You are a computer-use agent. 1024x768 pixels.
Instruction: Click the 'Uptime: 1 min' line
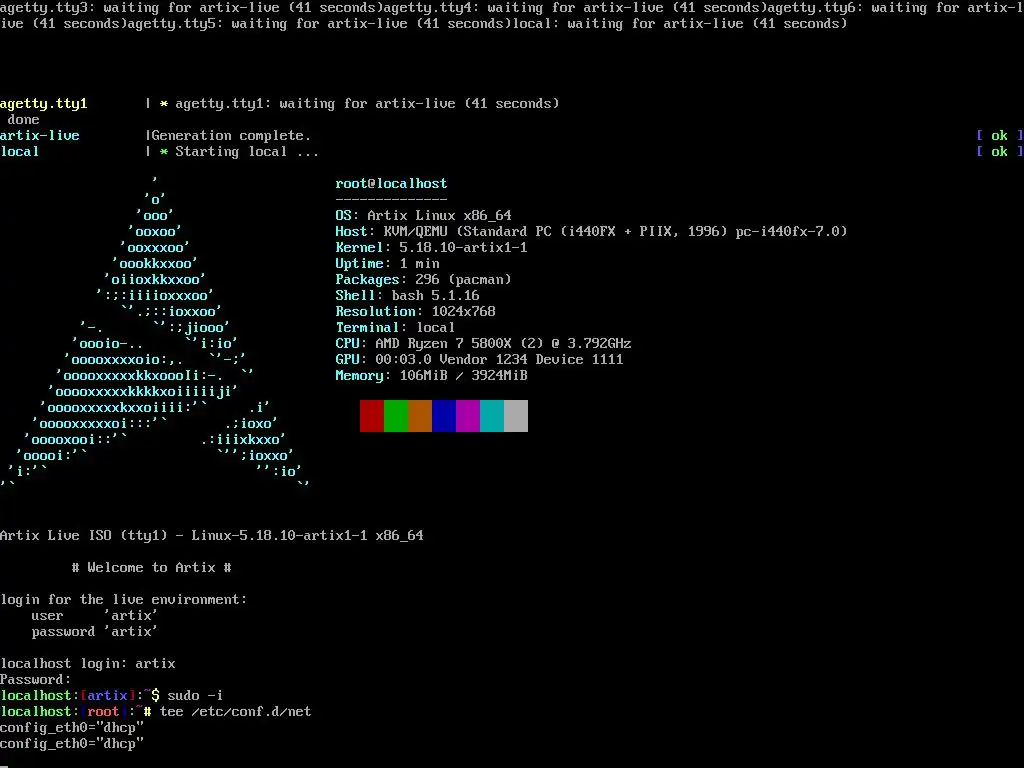click(x=387, y=263)
